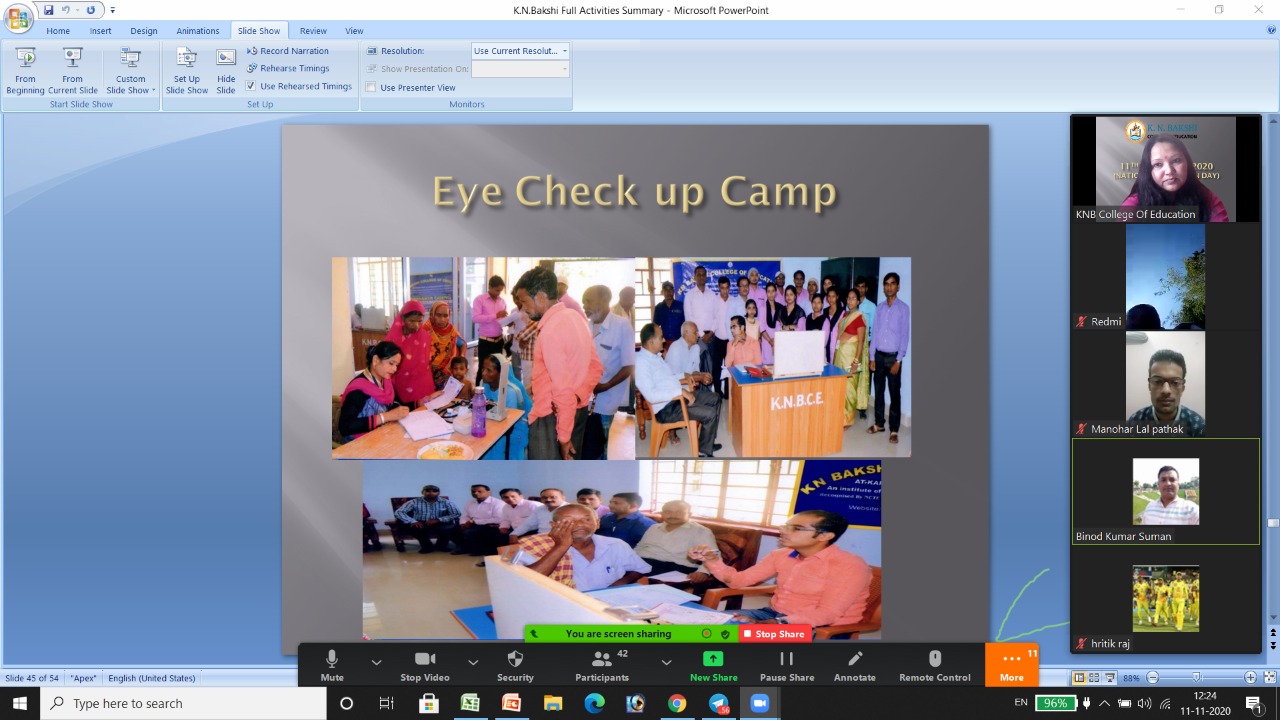1280x720 pixels.
Task: Open Excel from the taskbar
Action: click(x=469, y=703)
